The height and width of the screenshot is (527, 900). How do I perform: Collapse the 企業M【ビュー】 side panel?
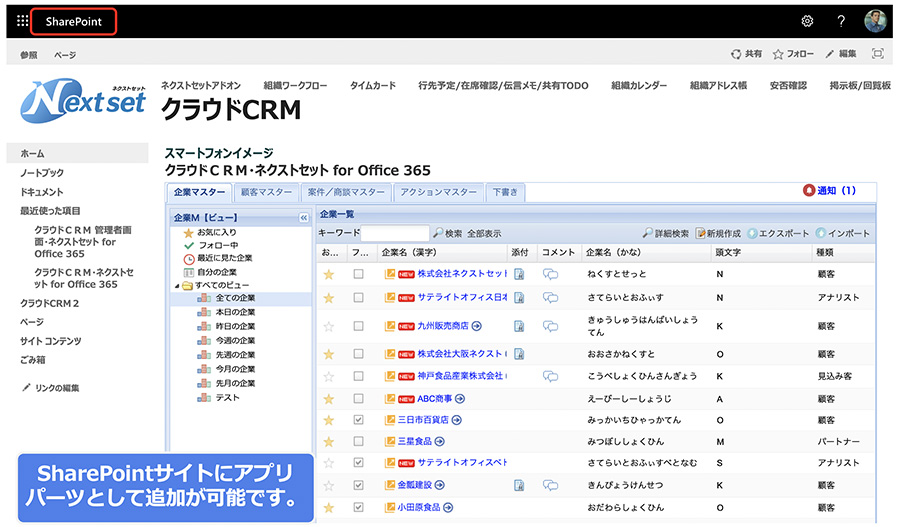point(304,217)
